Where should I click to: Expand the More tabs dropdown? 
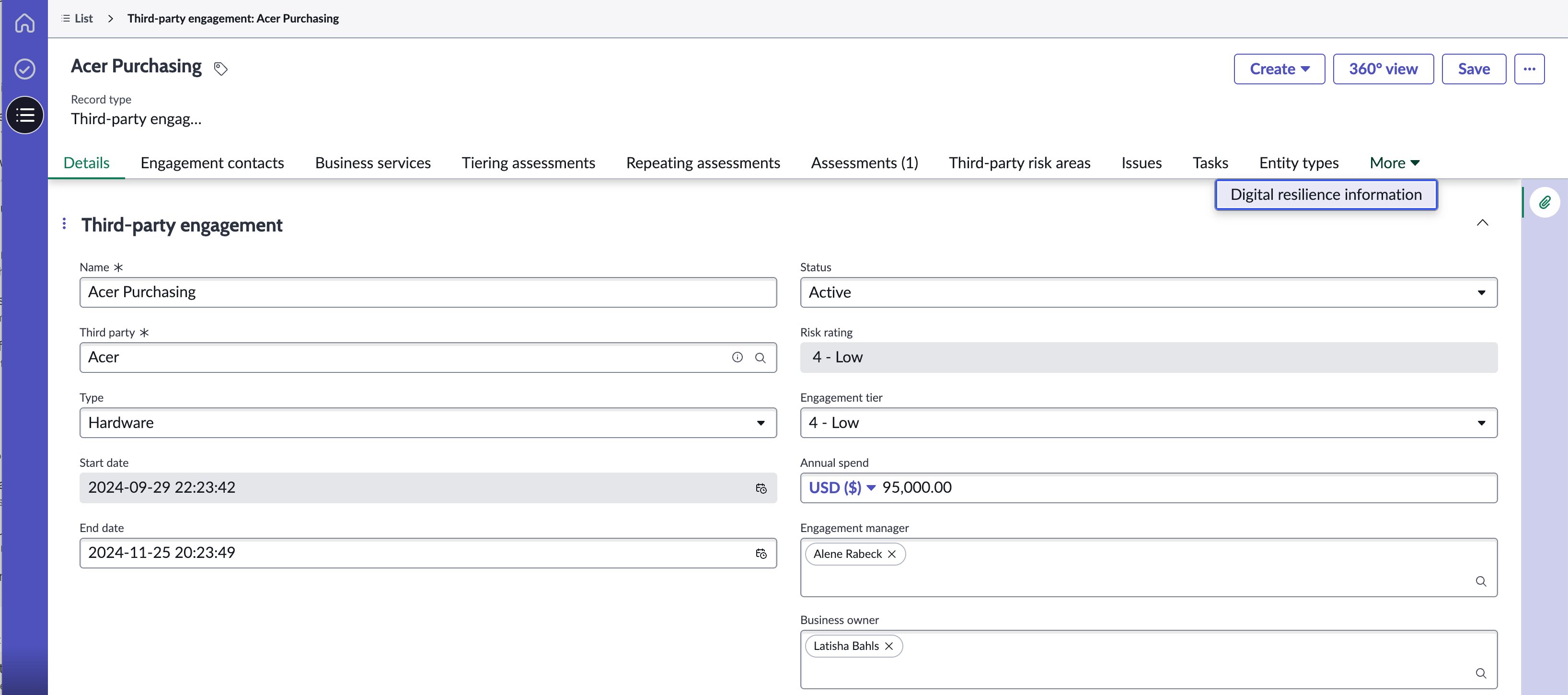1395,162
